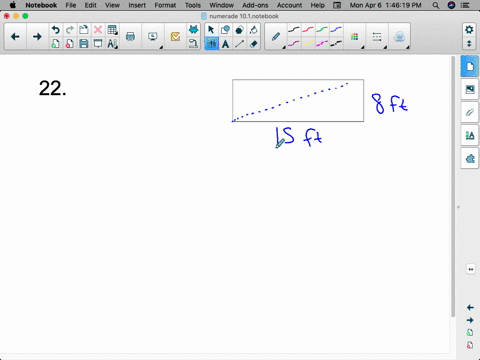The image size is (480, 360).
Task: Choose the black pen line style
Action: [x=294, y=30]
